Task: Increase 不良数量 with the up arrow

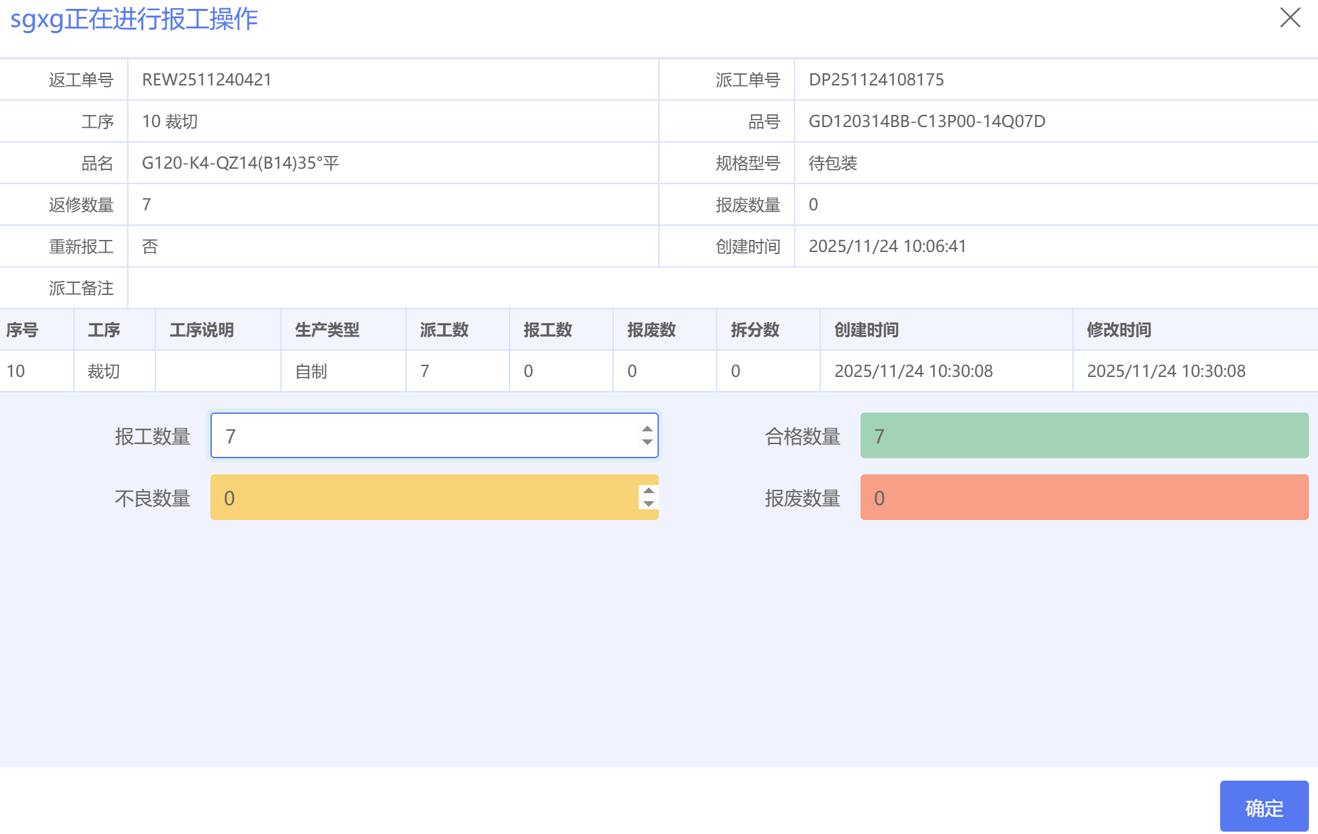Action: point(648,491)
